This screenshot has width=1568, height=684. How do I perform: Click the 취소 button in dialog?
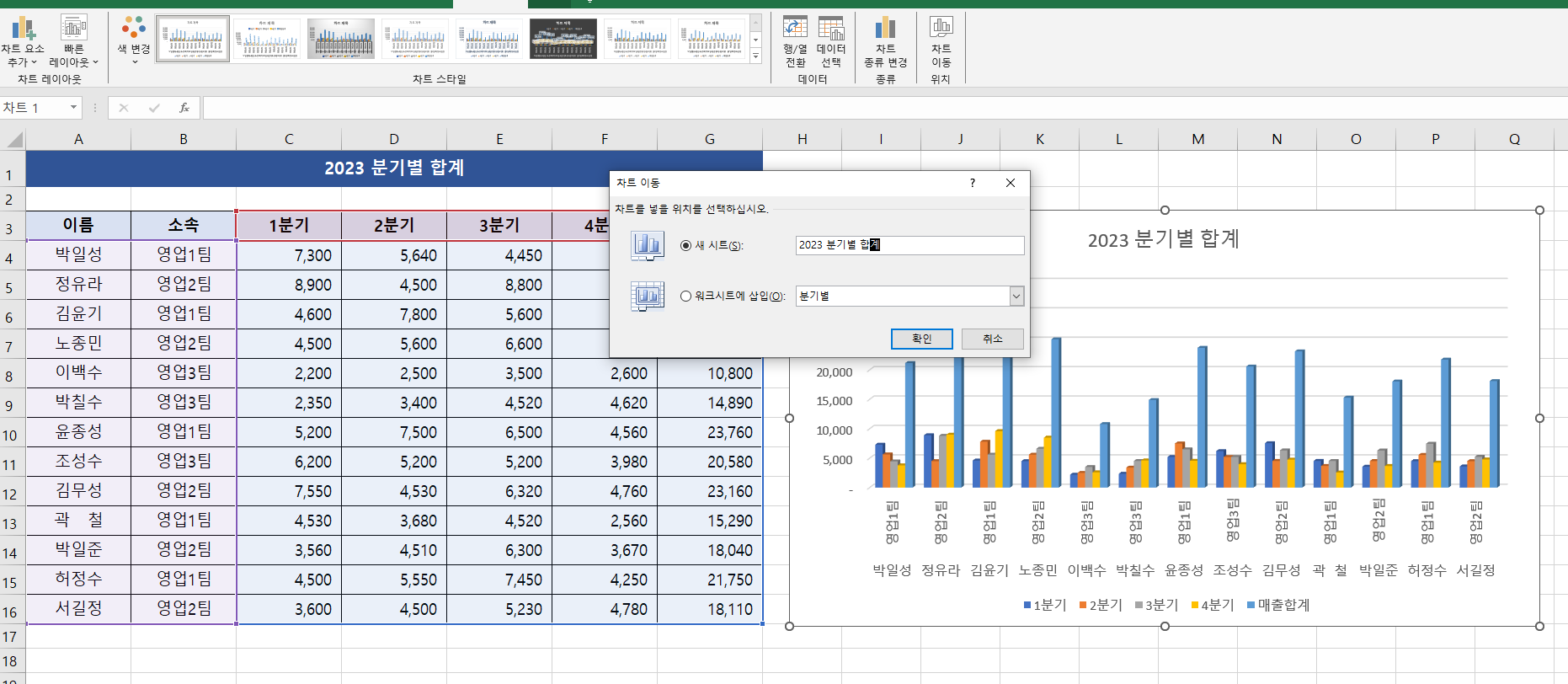pyautogui.click(x=993, y=339)
